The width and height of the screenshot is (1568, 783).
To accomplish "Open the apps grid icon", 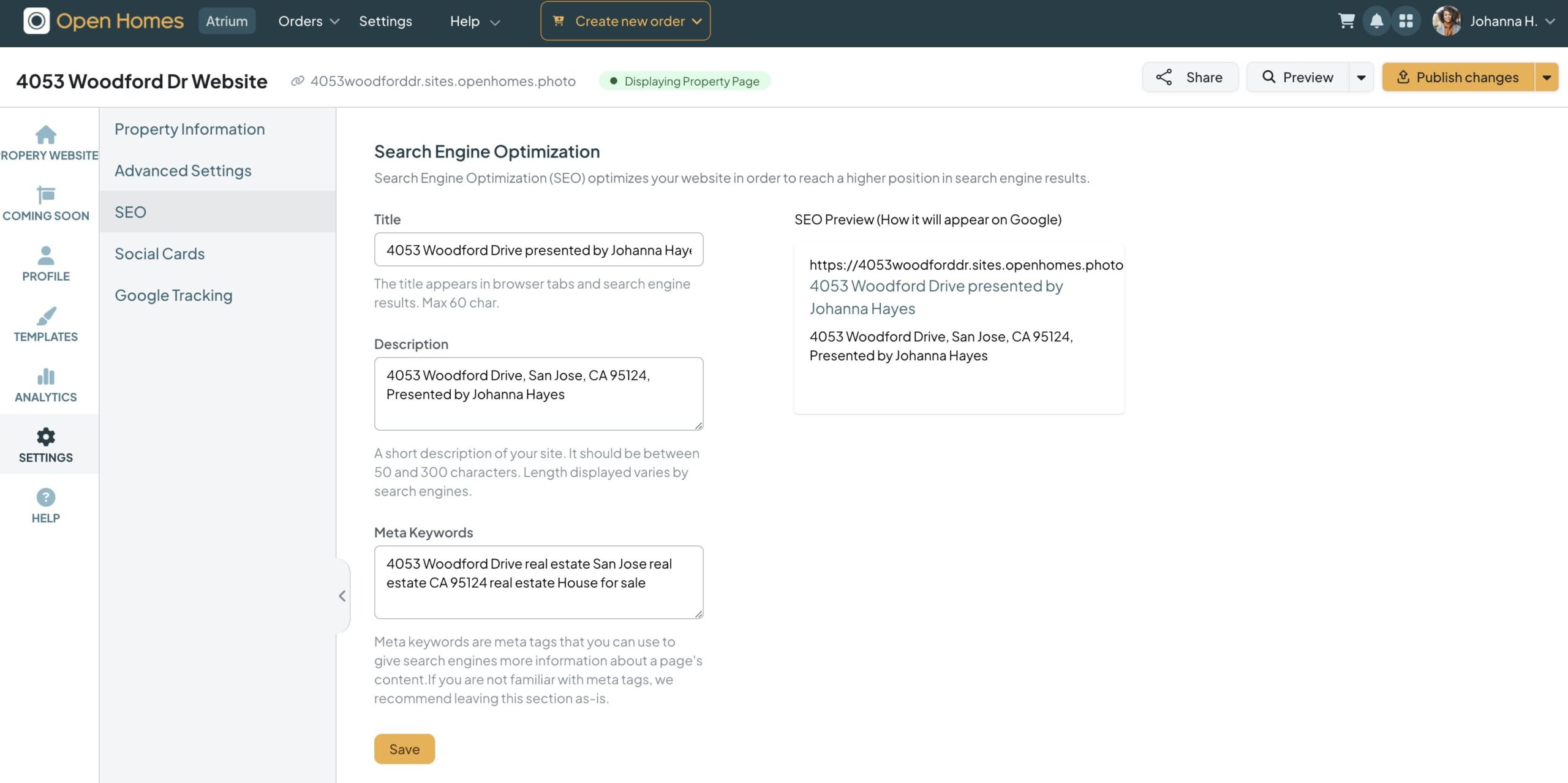I will pyautogui.click(x=1406, y=21).
